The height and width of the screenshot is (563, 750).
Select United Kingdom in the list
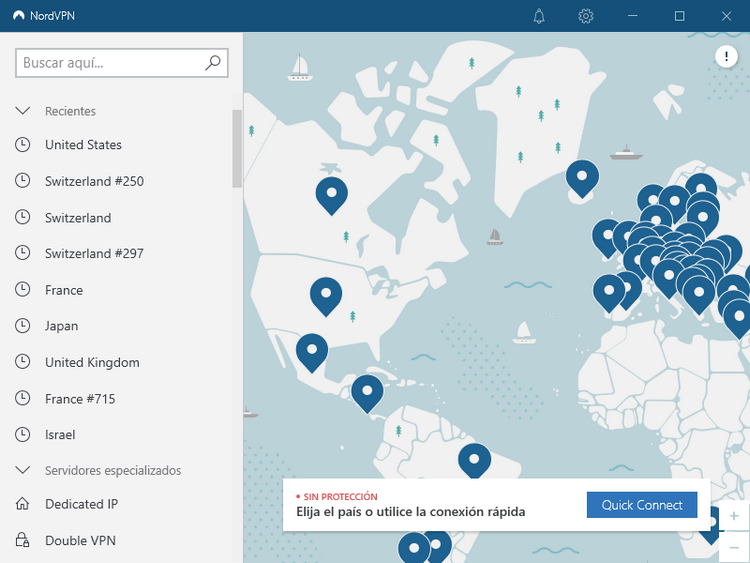coord(92,362)
